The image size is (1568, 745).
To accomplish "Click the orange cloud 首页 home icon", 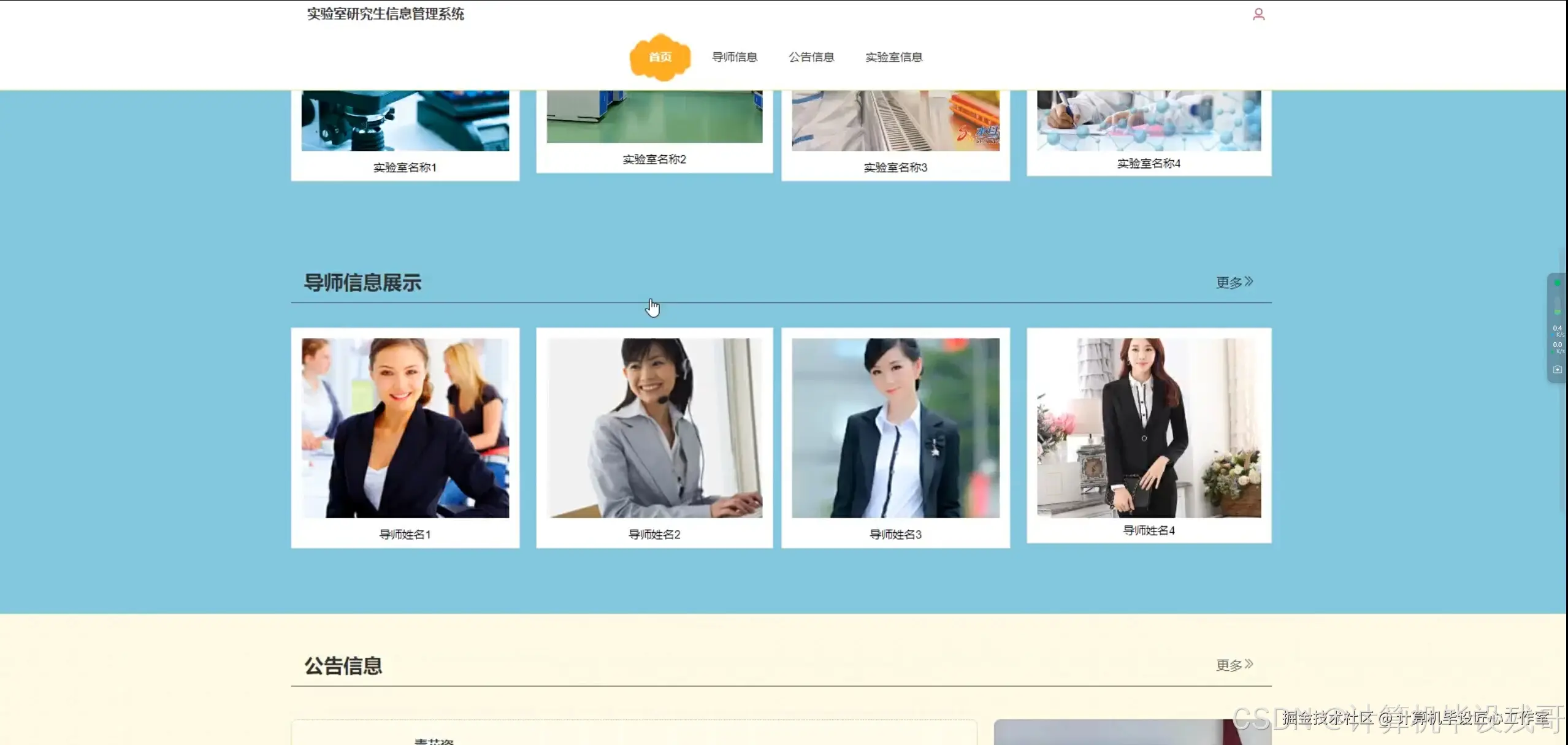I will 660,57.
